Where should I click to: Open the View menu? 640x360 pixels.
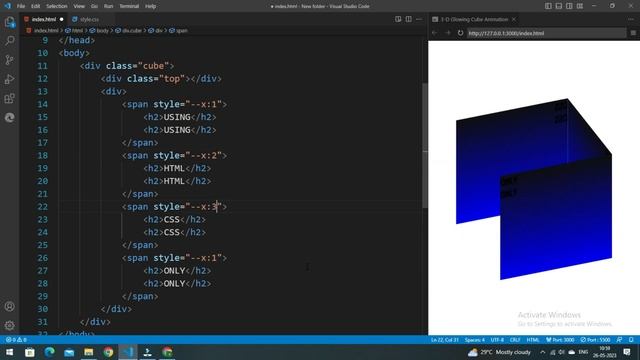click(x=79, y=6)
